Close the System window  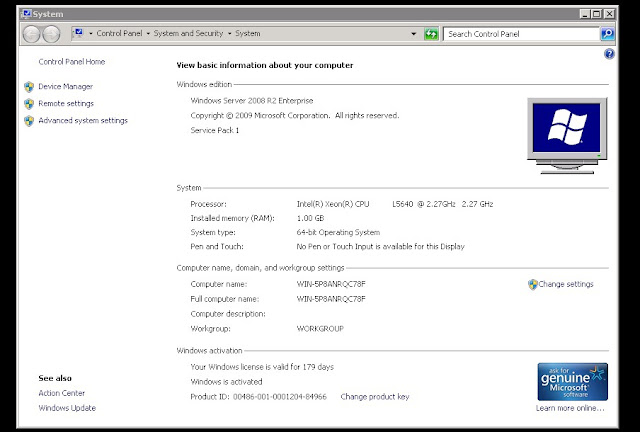(609, 14)
